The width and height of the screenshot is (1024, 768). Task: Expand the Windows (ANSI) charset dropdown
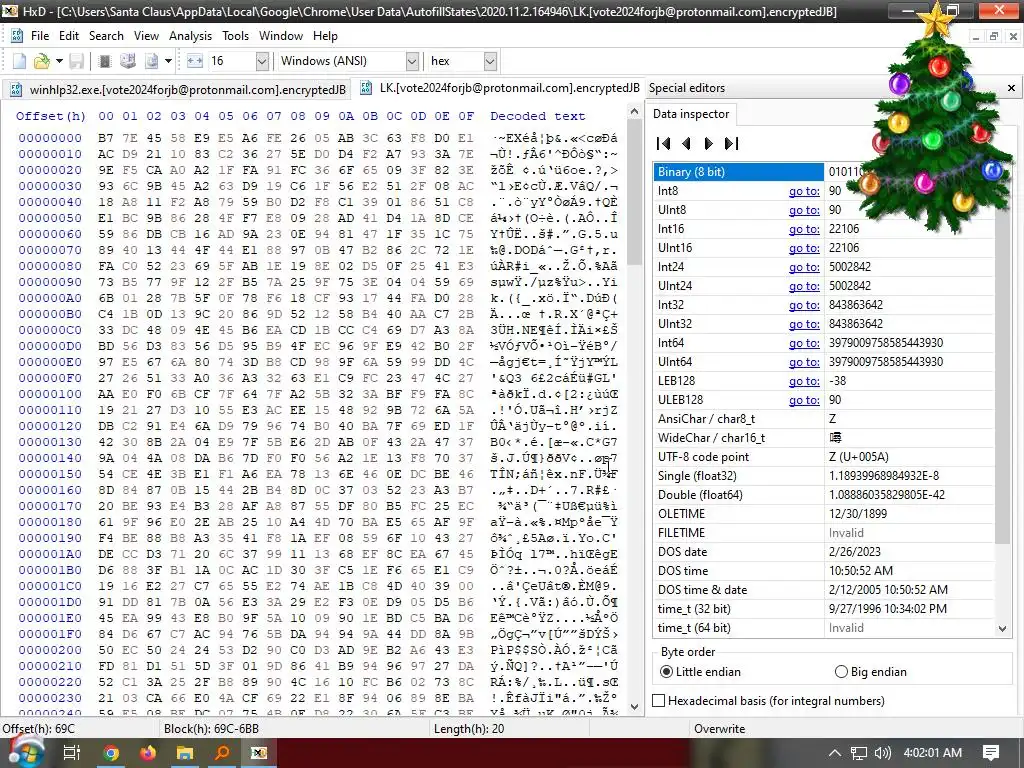(412, 61)
